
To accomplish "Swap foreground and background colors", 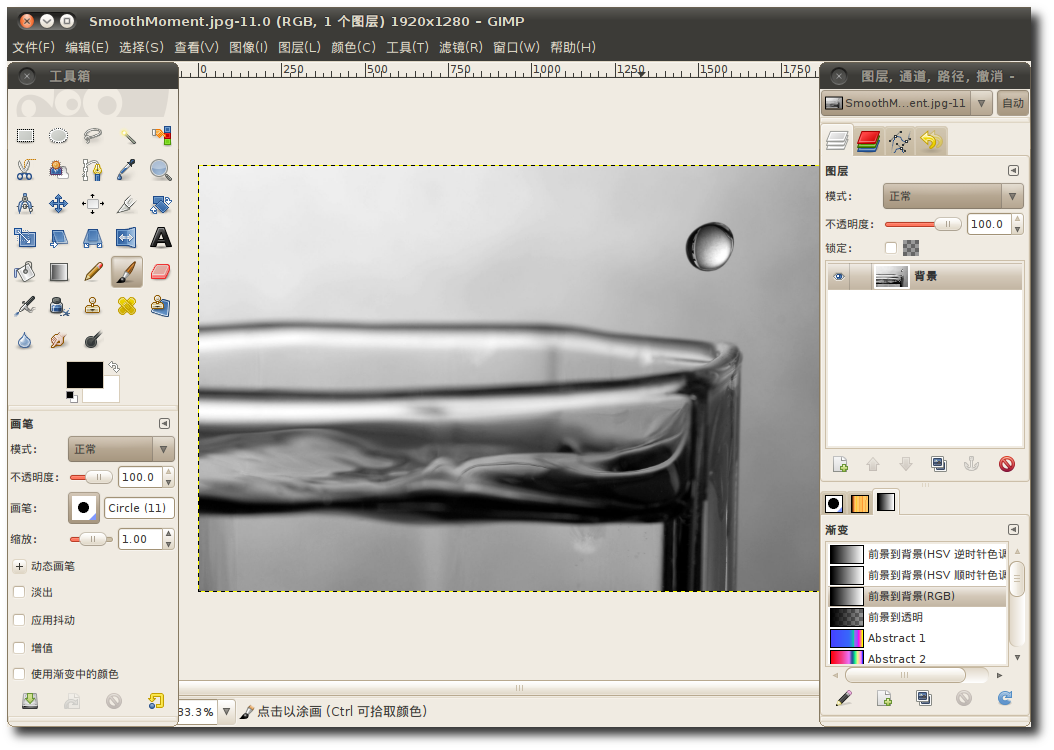I will point(114,367).
